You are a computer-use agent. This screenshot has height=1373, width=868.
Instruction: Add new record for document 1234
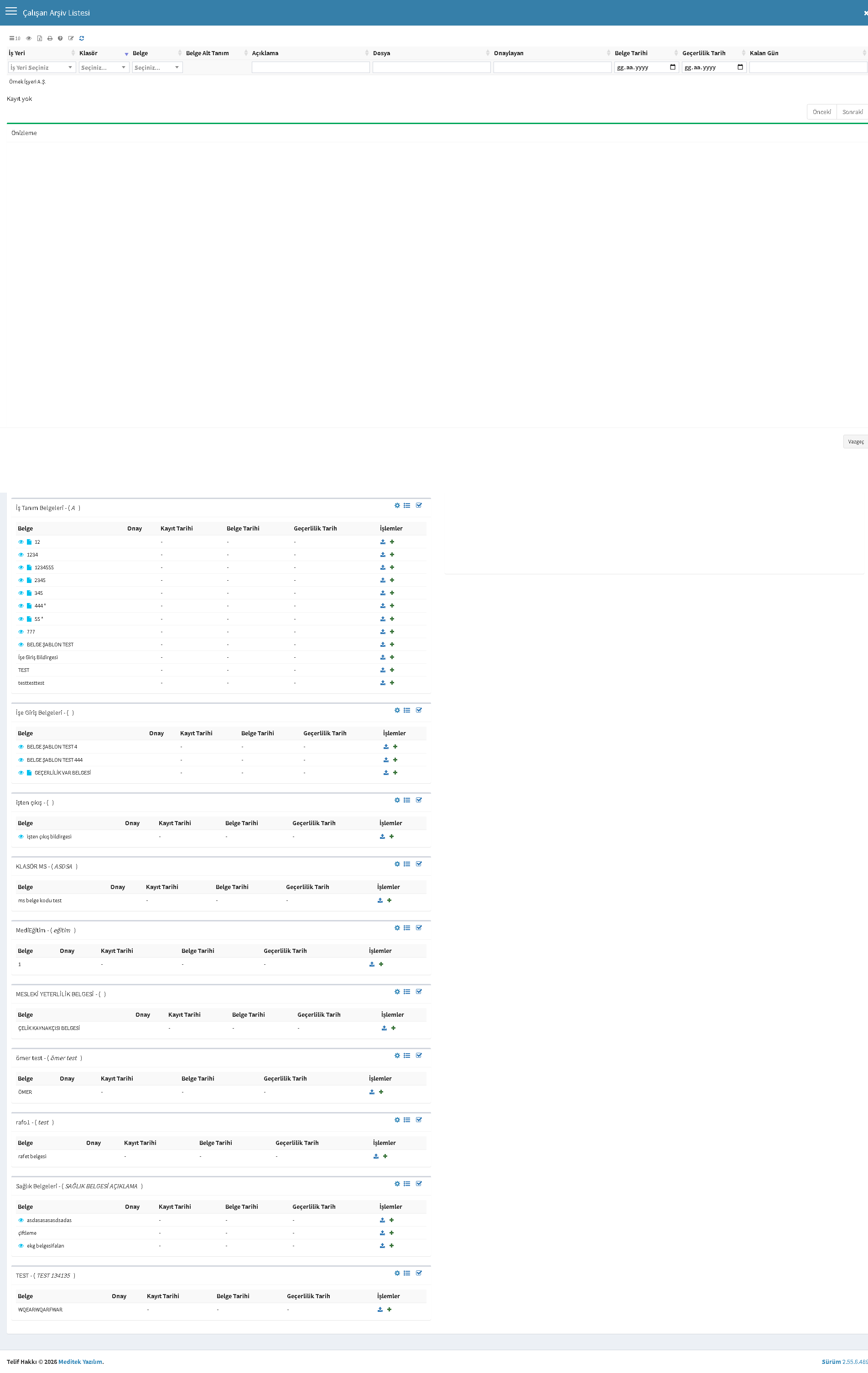[392, 554]
